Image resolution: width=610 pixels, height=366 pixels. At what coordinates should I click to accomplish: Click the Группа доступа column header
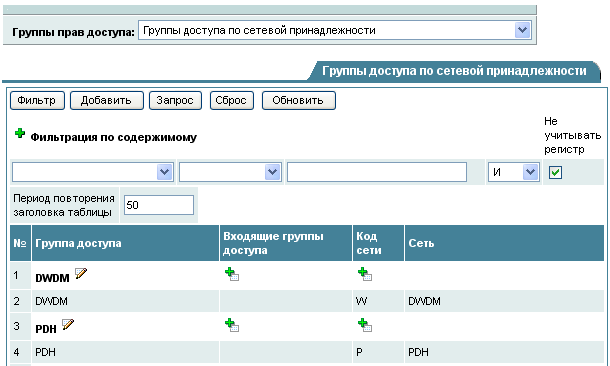126,243
